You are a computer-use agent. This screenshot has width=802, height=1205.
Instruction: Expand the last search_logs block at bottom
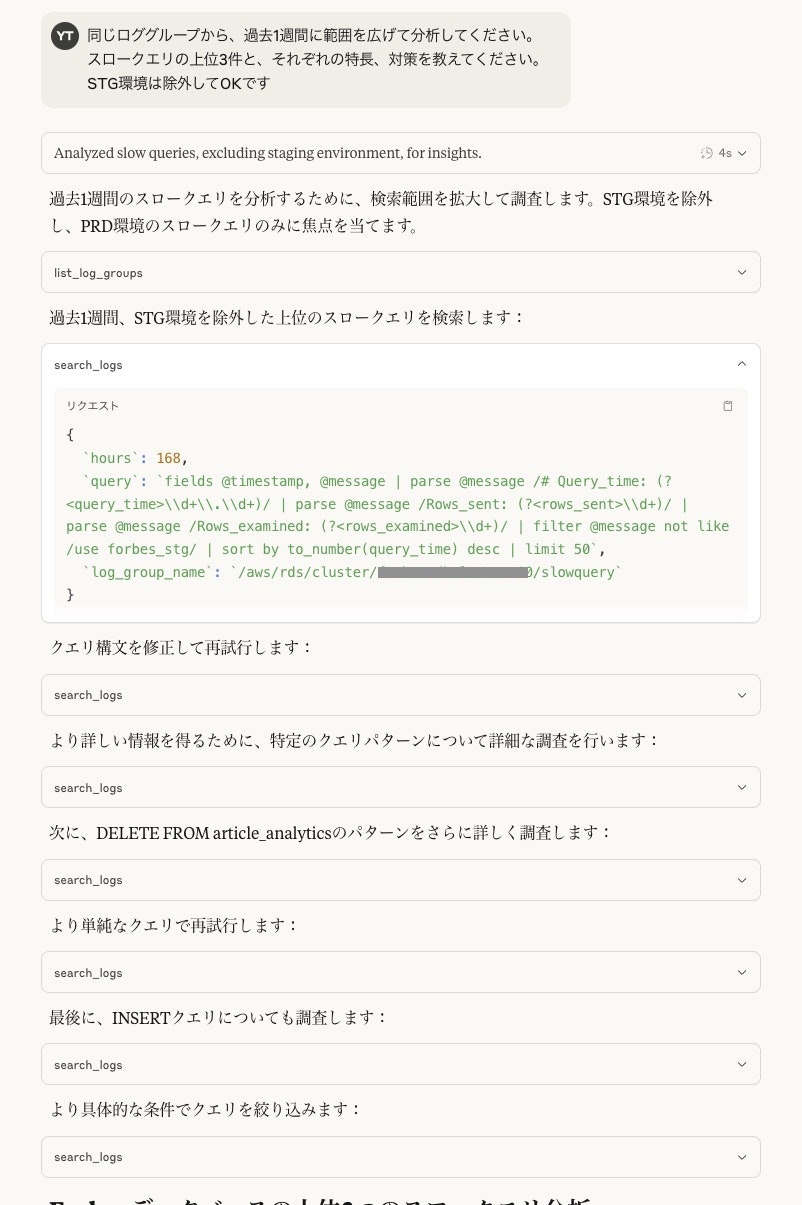(x=741, y=1156)
